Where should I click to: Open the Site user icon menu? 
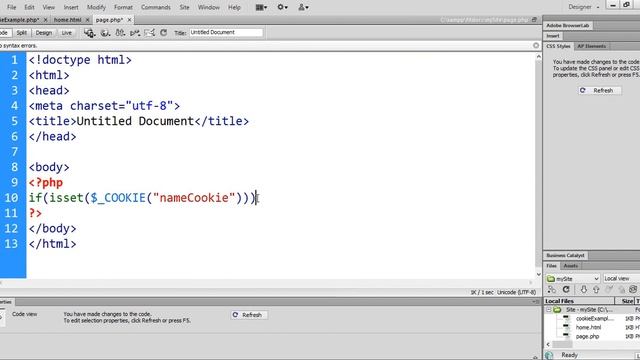click(303, 7)
